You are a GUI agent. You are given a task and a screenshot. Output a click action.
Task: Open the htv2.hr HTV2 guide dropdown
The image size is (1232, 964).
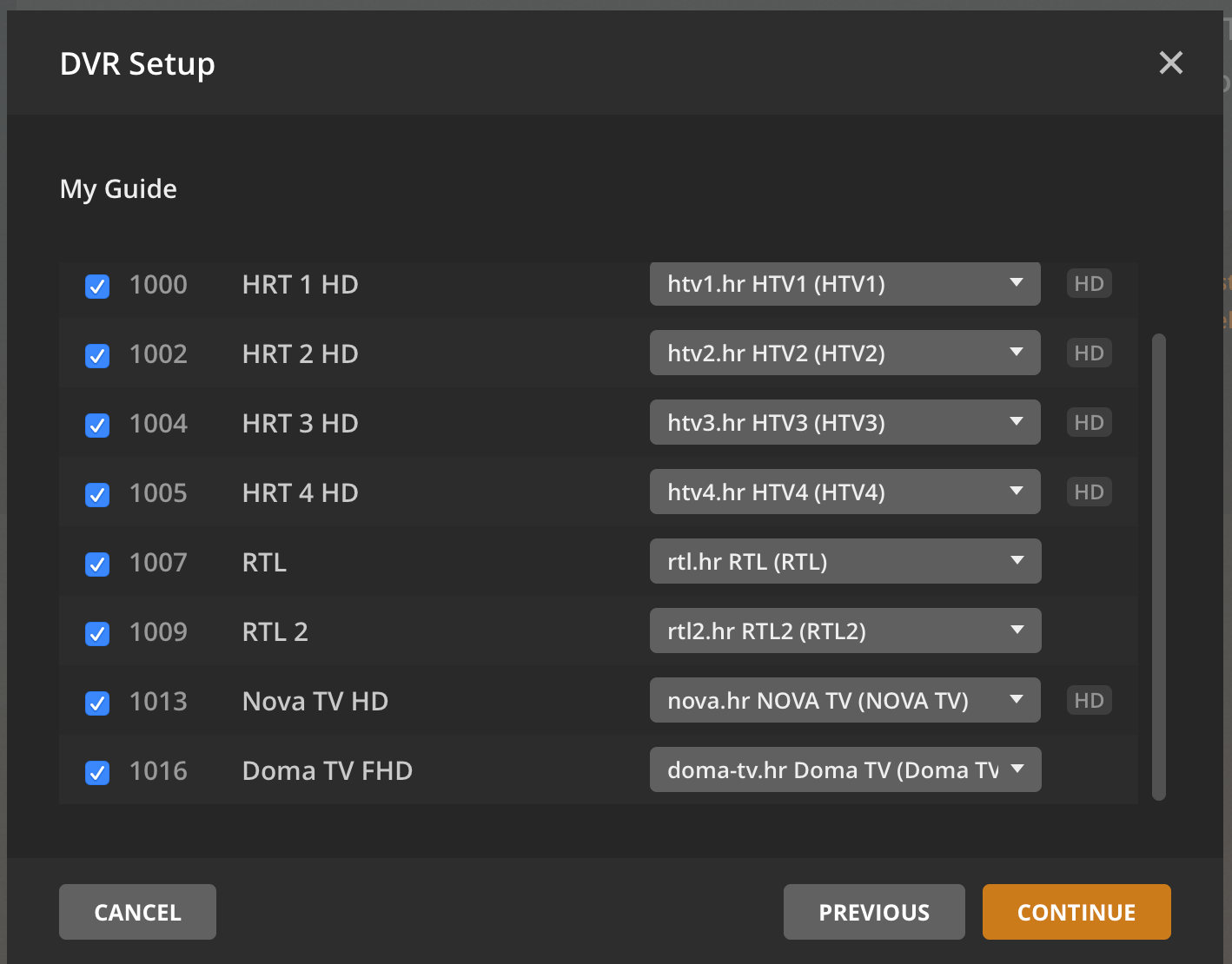(x=845, y=353)
